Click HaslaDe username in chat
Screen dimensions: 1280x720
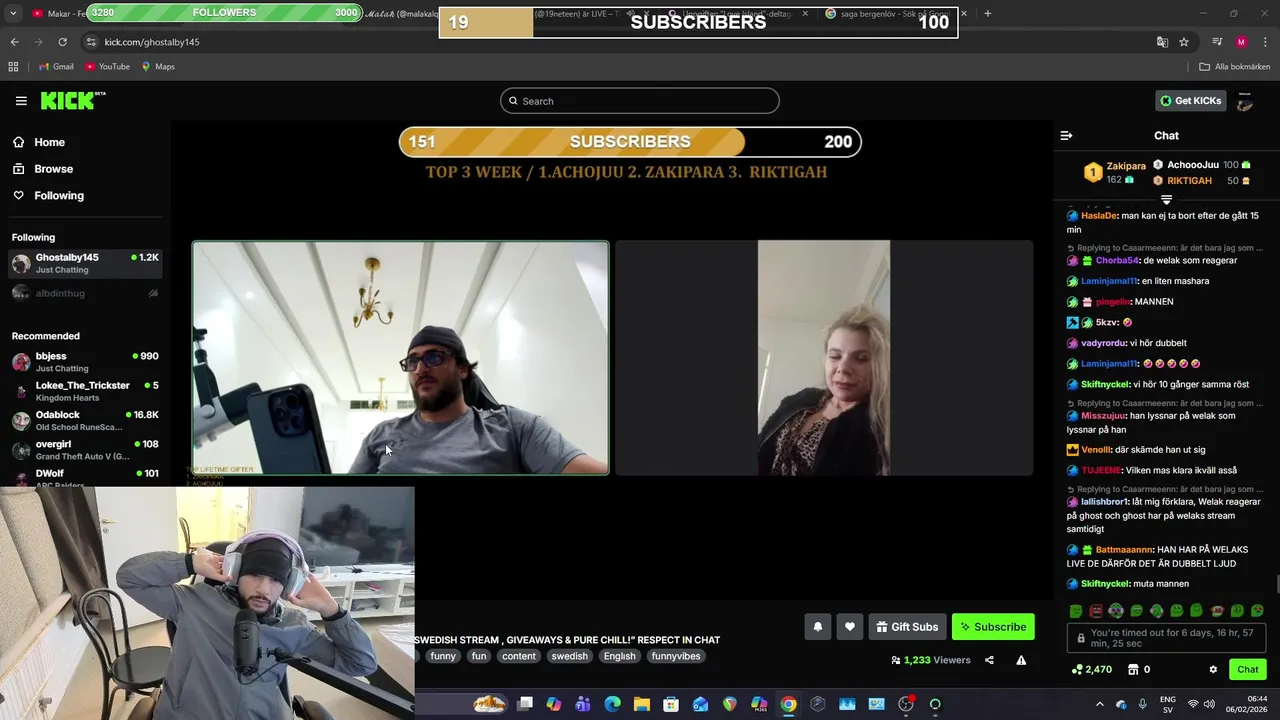point(1099,216)
